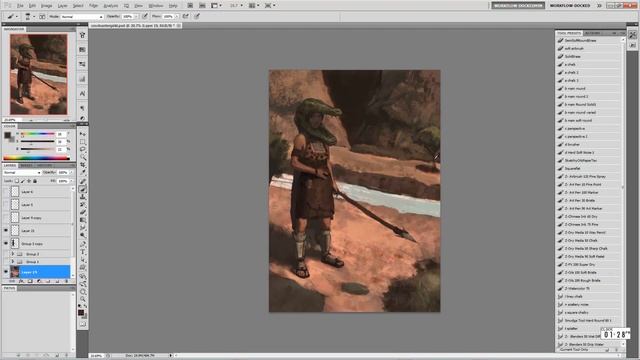Select the History Brush tool
Screen dimensions: 640x360
[83, 204]
